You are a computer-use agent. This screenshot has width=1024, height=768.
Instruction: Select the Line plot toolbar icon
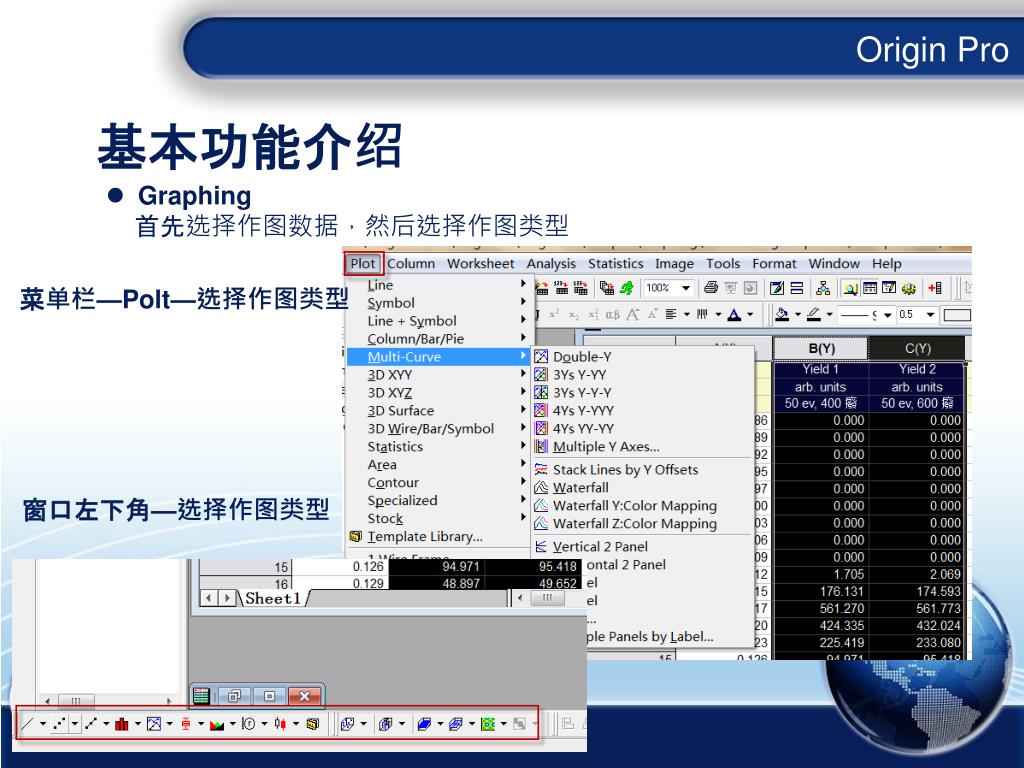click(29, 724)
